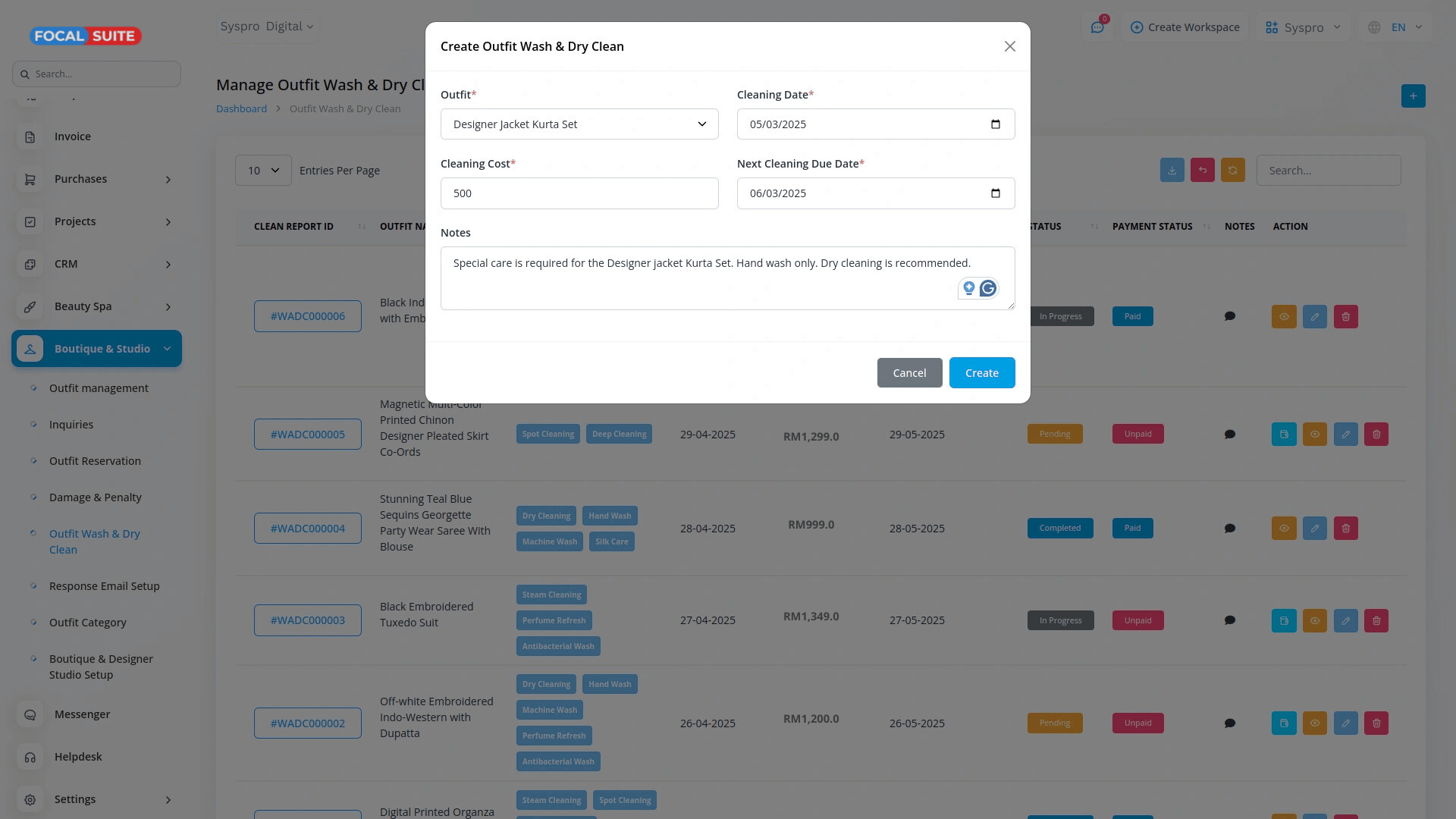Image resolution: width=1456 pixels, height=819 pixels.
Task: Click the Cancel button
Action: 909,373
